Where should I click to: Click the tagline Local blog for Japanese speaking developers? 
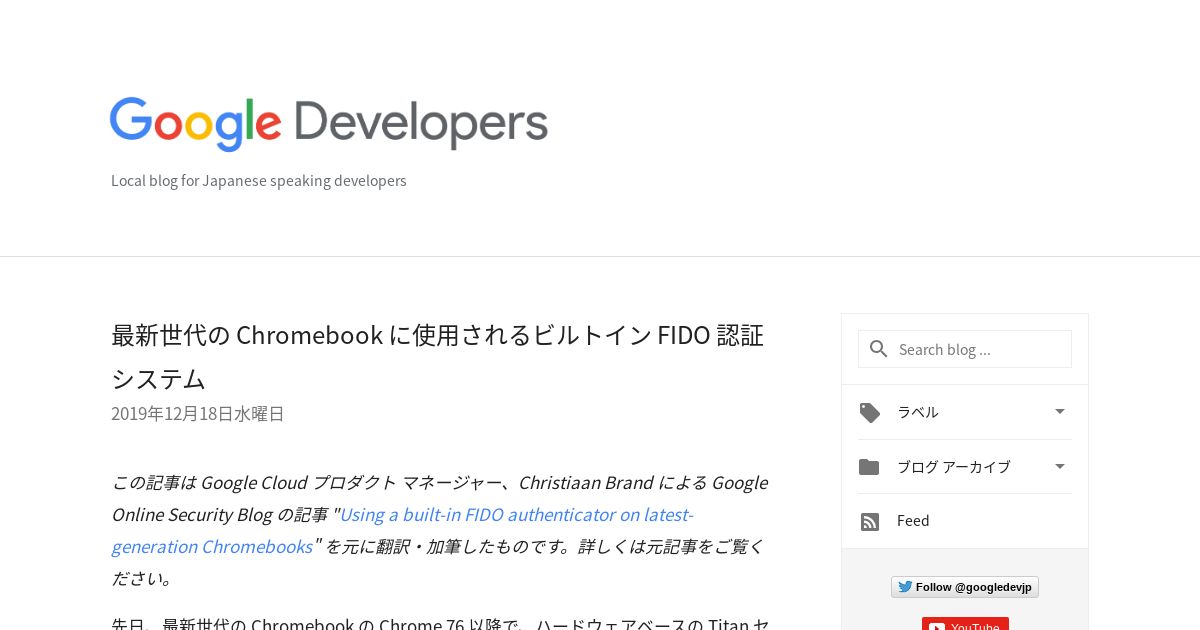click(x=259, y=181)
